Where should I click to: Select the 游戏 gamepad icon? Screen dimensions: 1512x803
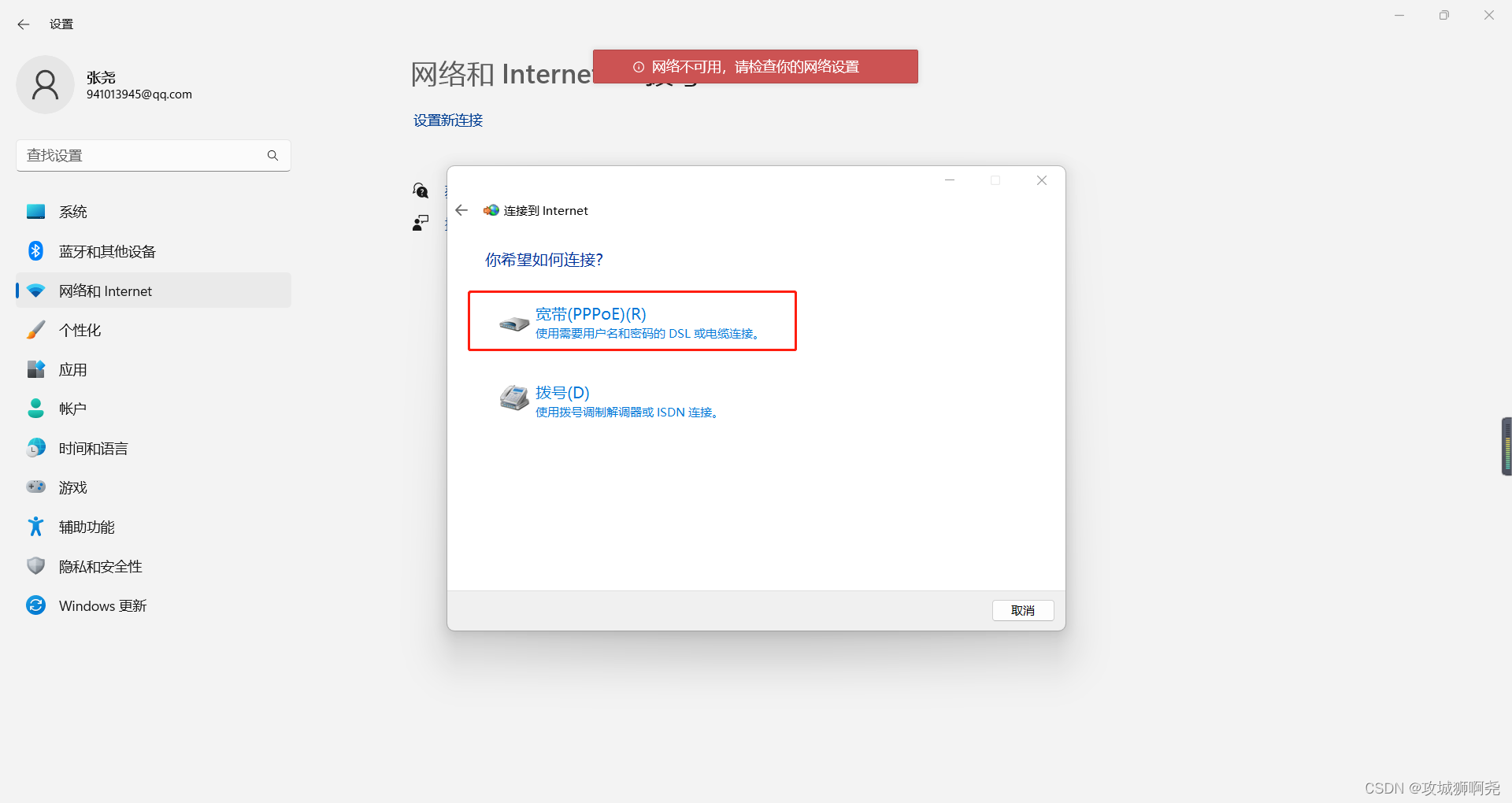tap(35, 487)
